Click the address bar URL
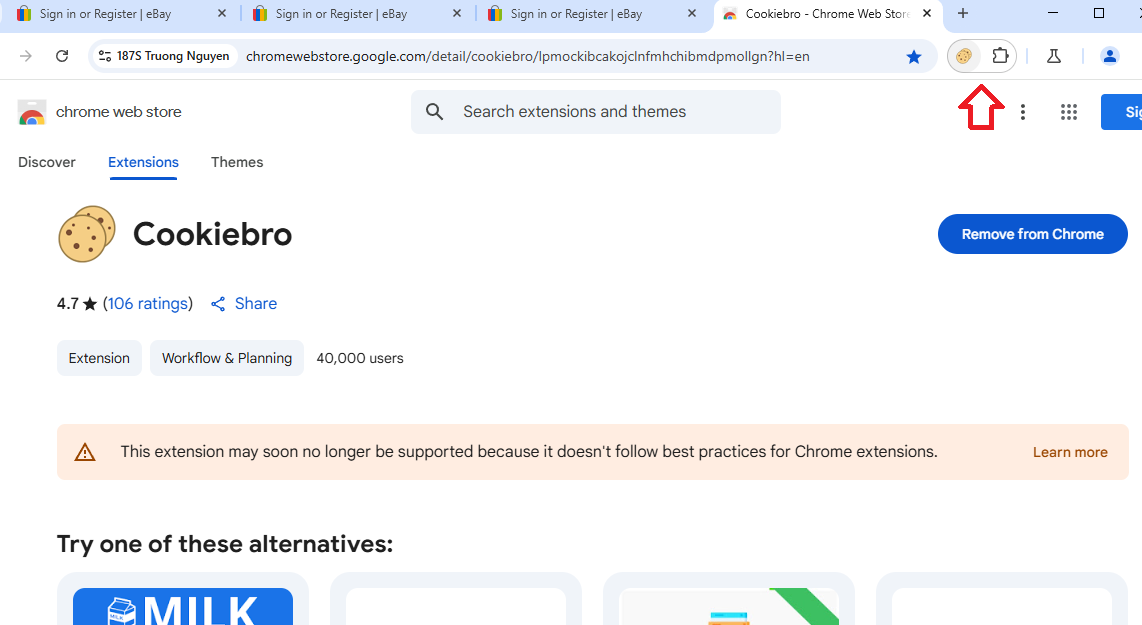 pyautogui.click(x=527, y=56)
